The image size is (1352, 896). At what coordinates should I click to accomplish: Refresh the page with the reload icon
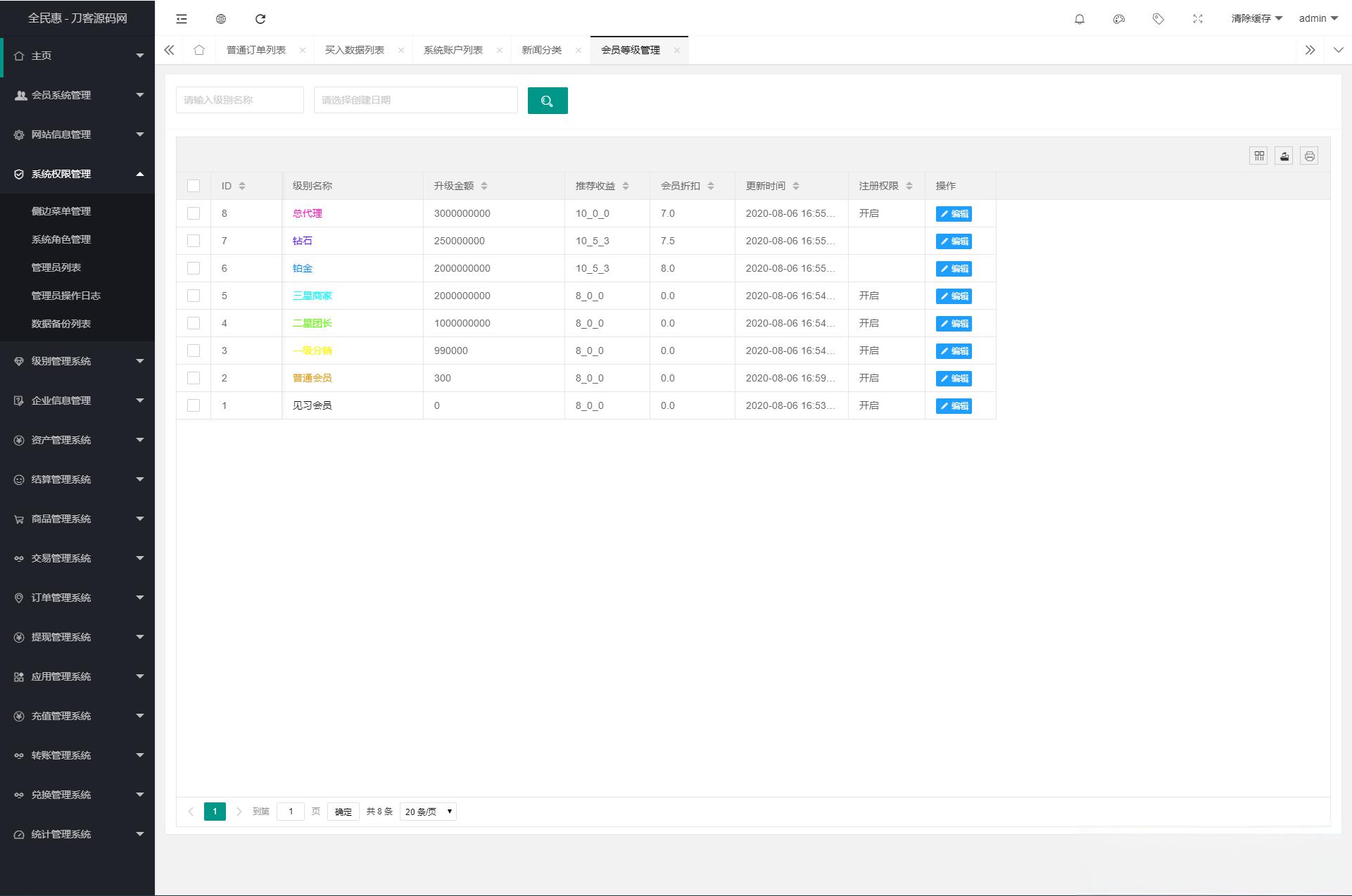[260, 19]
